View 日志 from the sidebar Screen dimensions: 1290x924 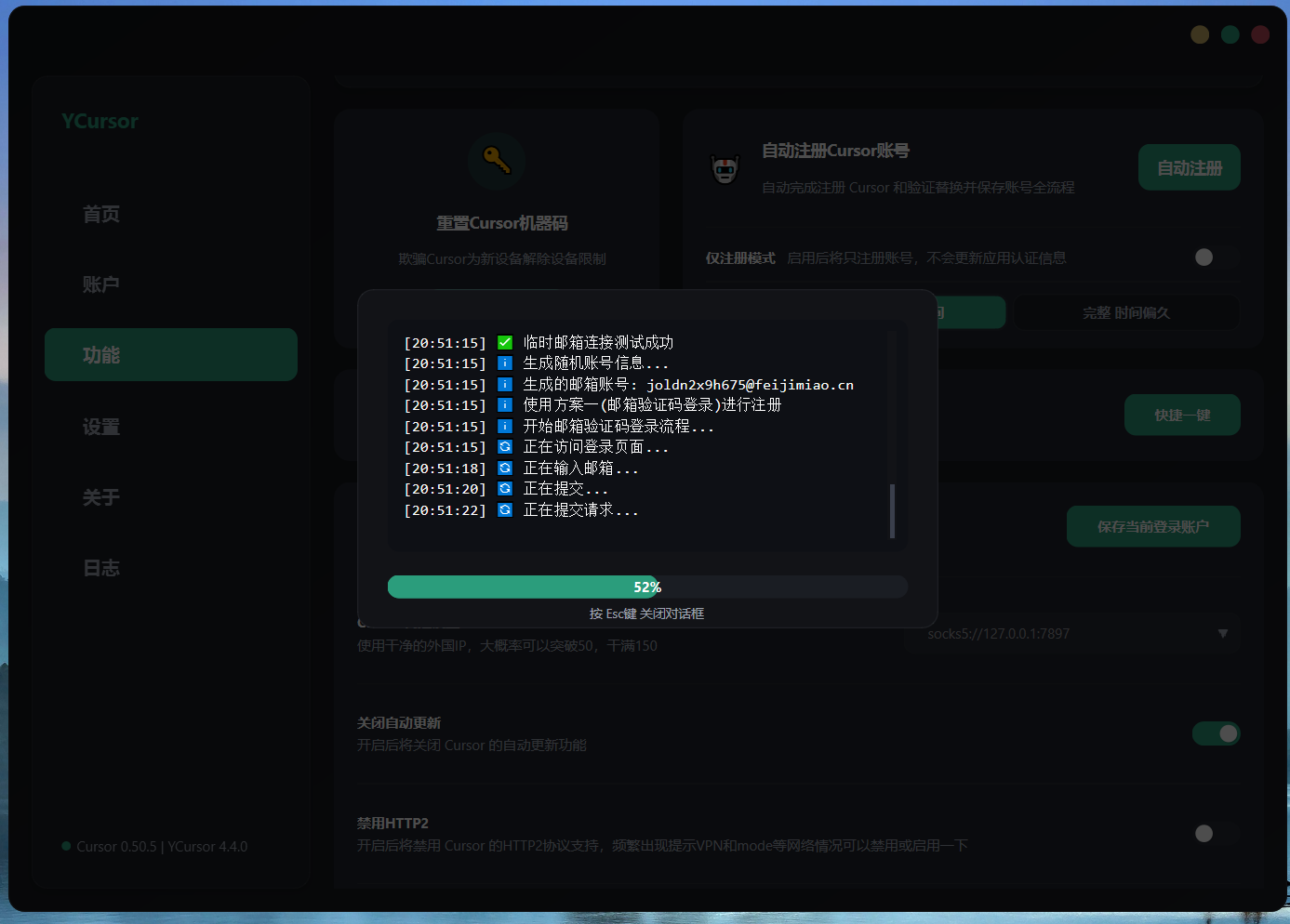click(x=171, y=568)
